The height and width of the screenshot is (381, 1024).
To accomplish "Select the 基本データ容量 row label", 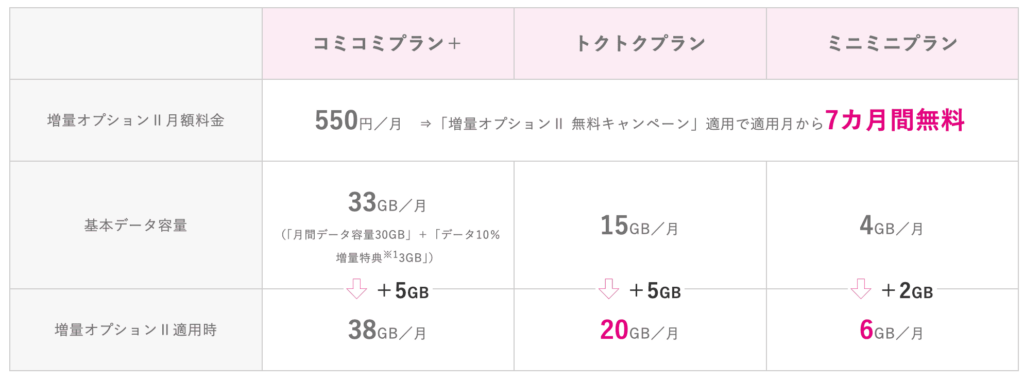I will point(136,225).
